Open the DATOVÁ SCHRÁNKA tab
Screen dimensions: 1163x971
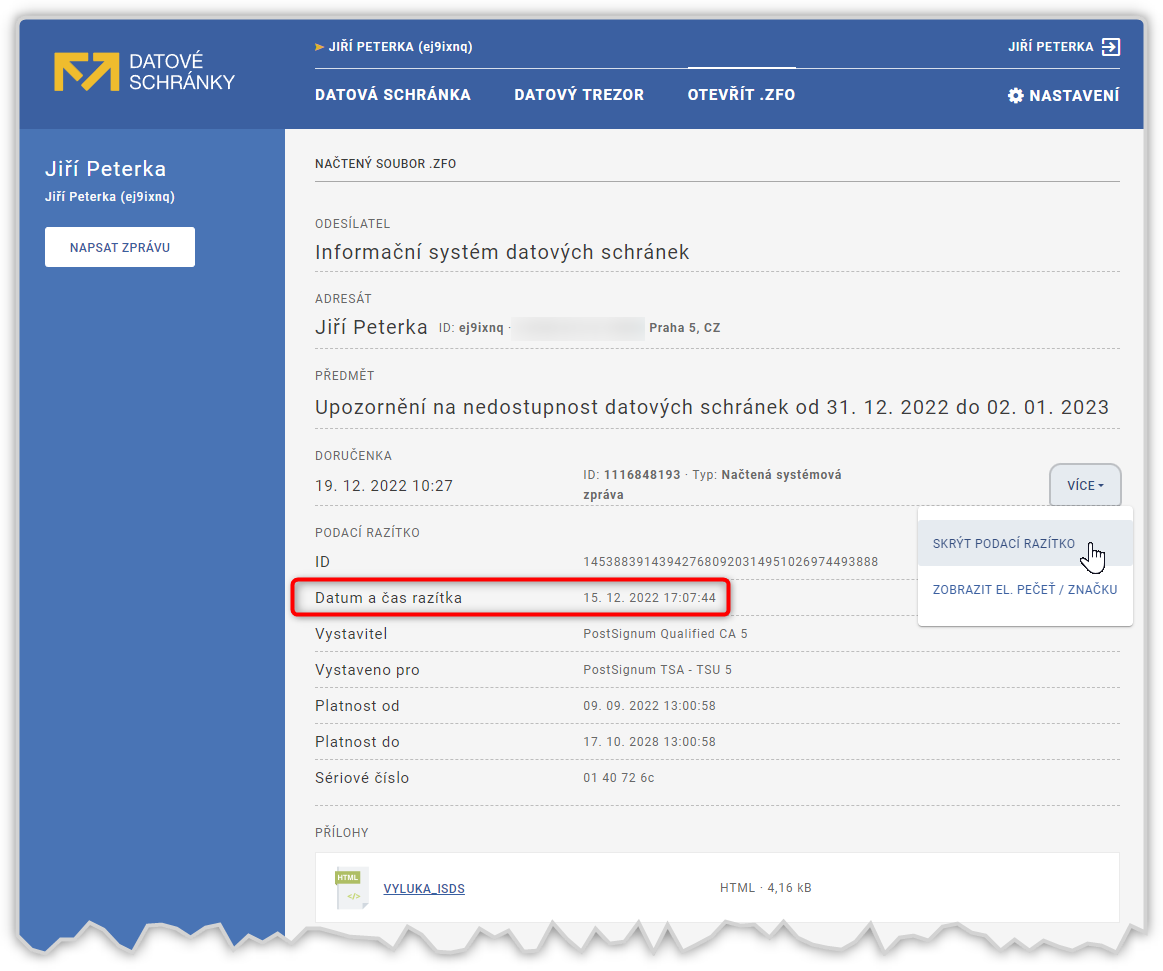392,95
